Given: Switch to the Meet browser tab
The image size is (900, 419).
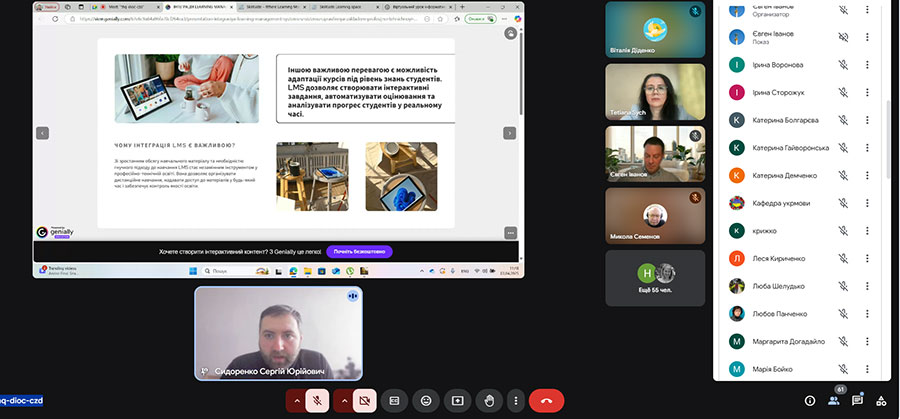Looking at the screenshot, I should [x=129, y=7].
